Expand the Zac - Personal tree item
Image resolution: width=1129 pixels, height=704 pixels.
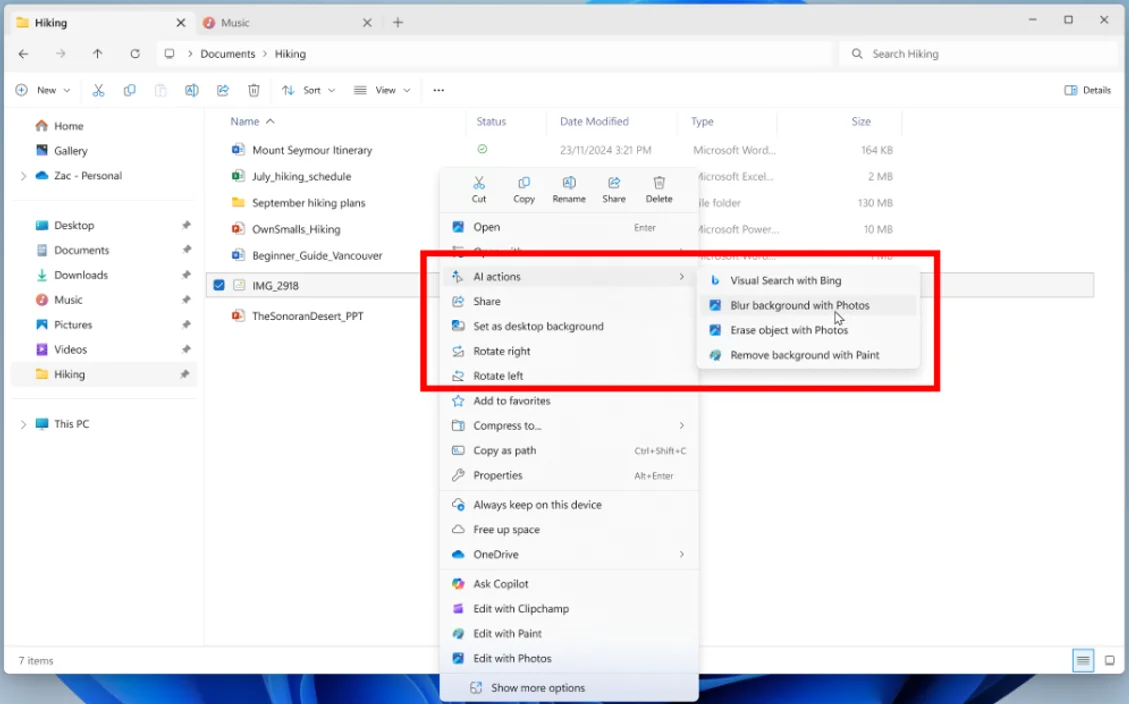point(22,175)
